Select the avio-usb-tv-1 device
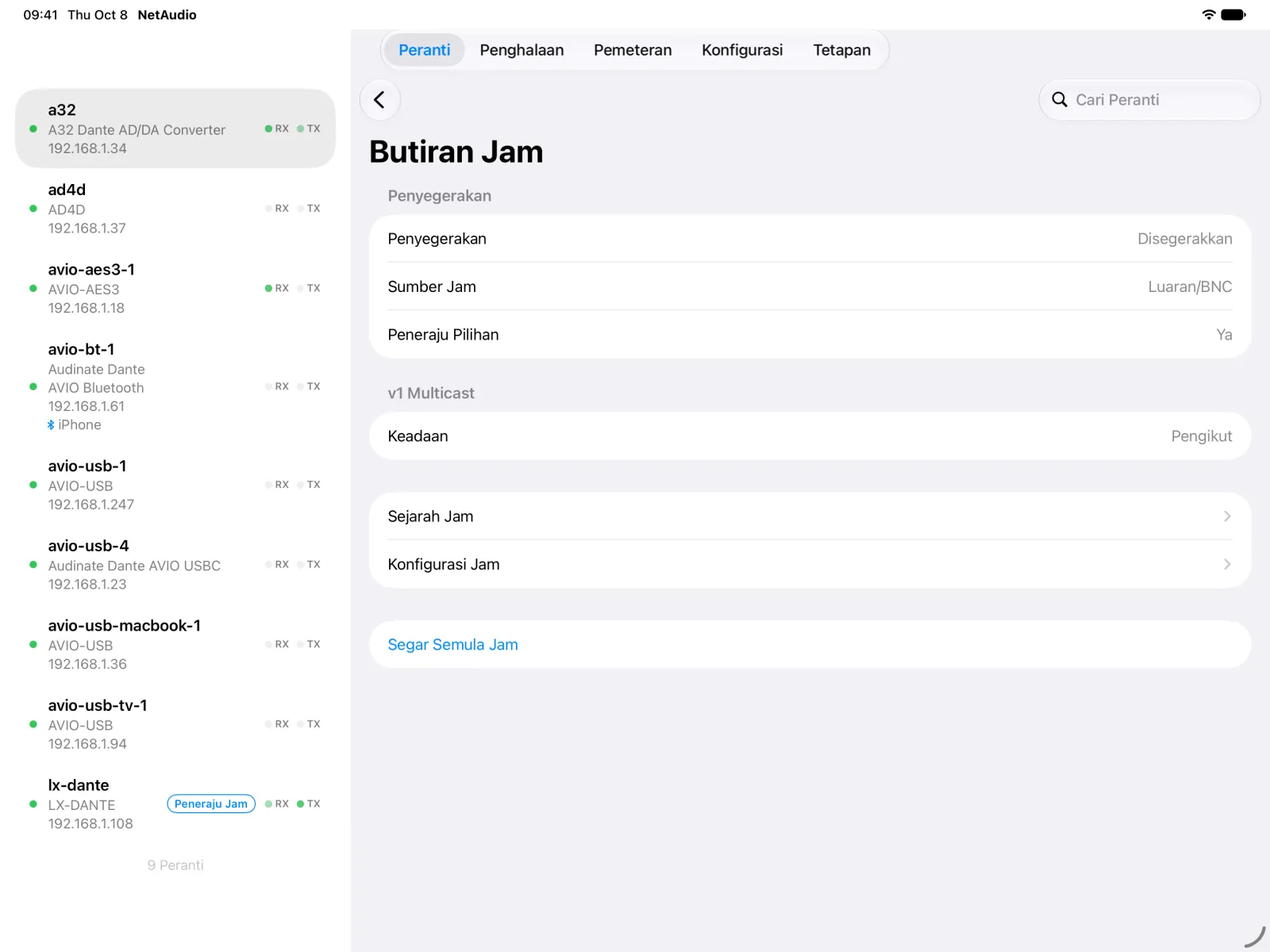Screen dimensions: 1270x952 tap(175, 724)
